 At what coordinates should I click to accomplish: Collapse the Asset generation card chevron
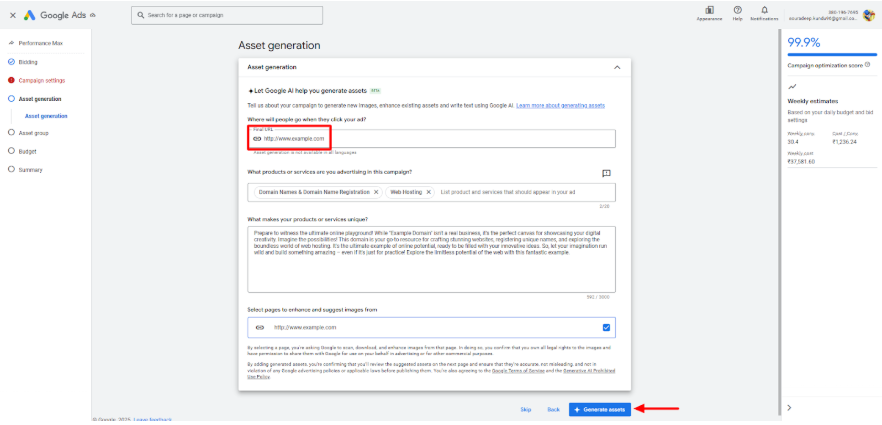point(617,67)
